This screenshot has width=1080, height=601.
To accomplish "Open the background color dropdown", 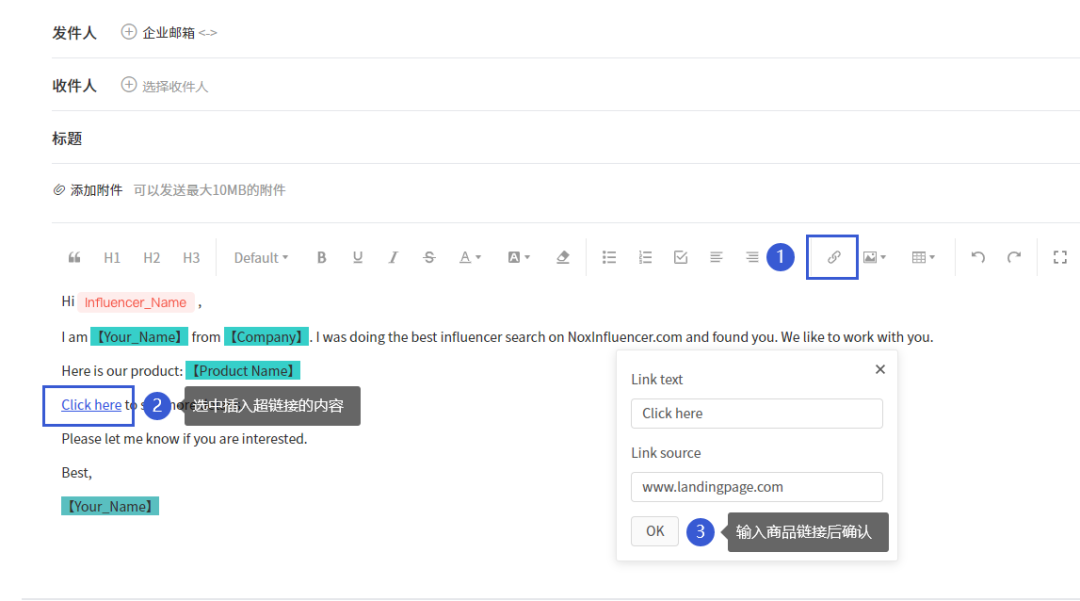I will [x=519, y=258].
